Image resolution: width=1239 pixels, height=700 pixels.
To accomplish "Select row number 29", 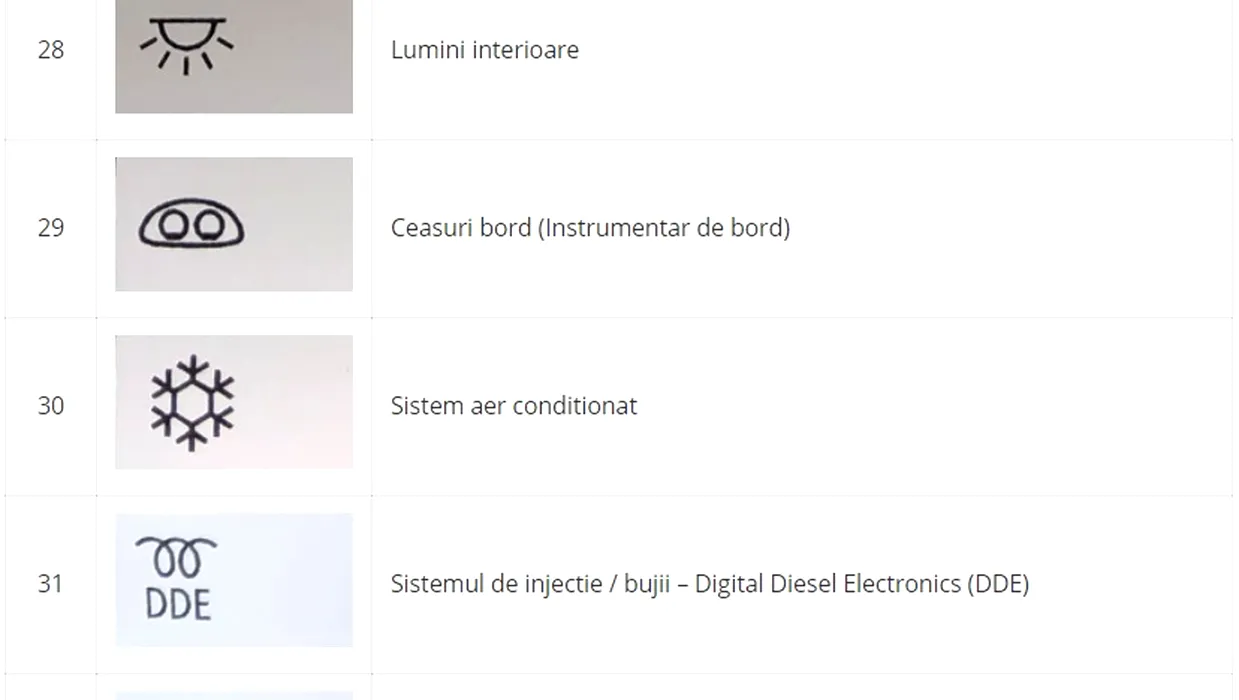I will 51,228.
